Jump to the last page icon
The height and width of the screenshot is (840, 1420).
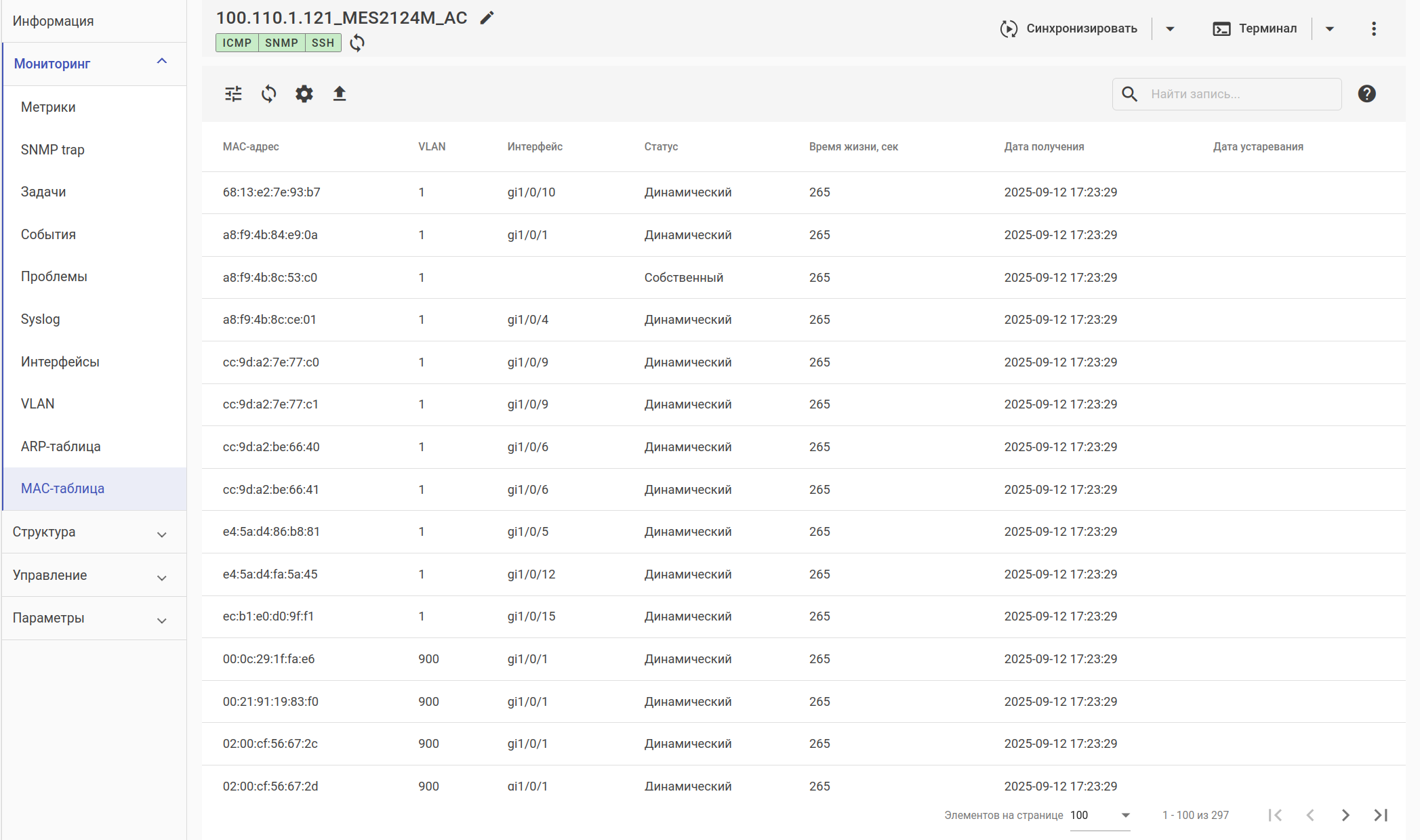tap(1381, 815)
